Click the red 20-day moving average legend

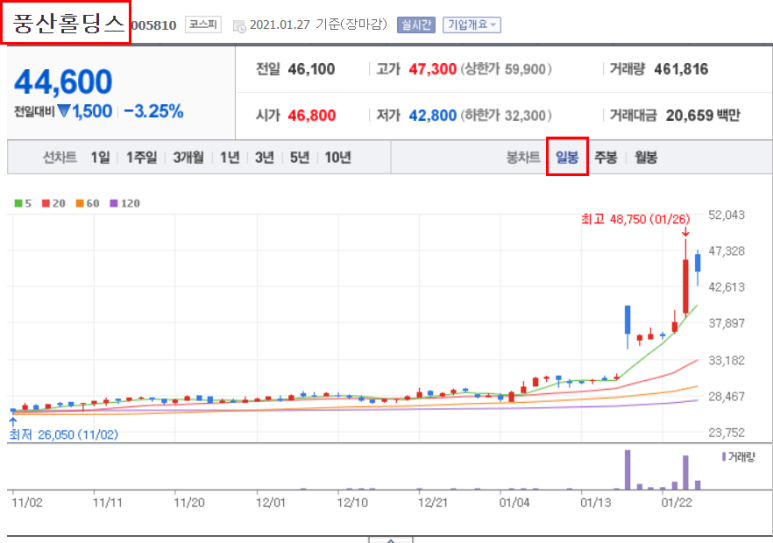coord(54,203)
